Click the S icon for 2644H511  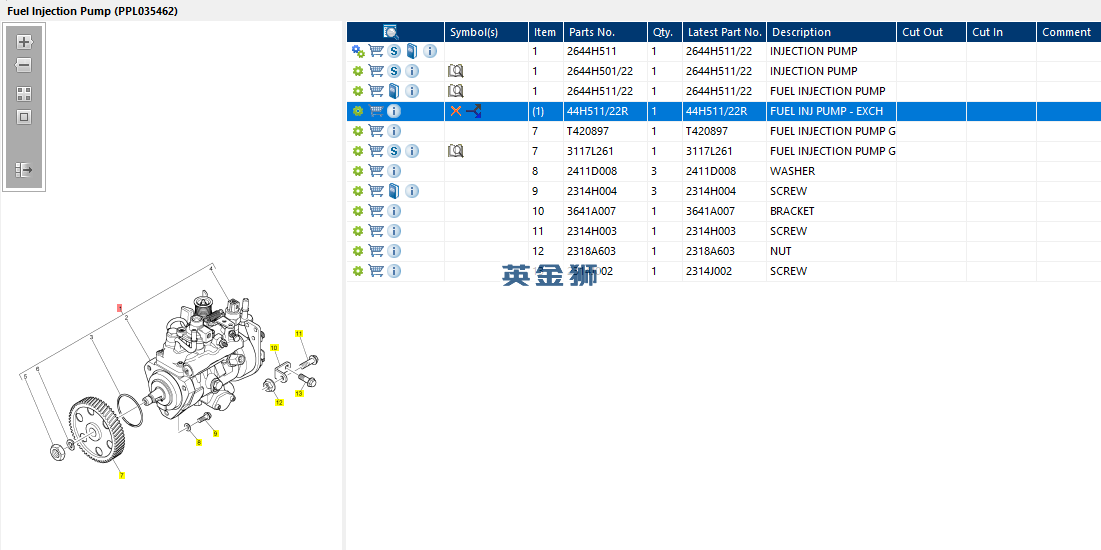(x=394, y=51)
